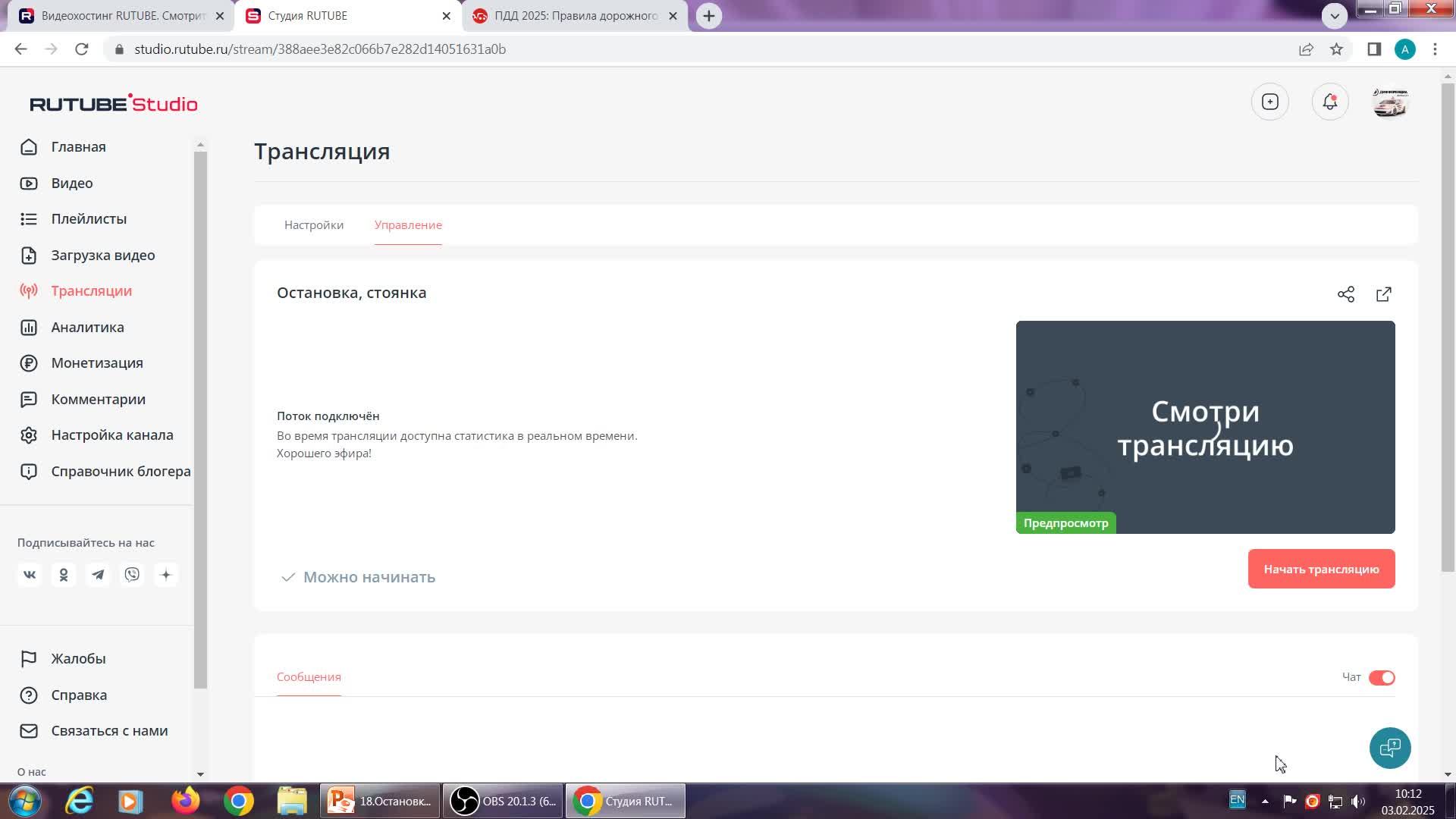Screen dimensions: 1456x819
Task: Open the Telegram social link icon
Action: coord(98,575)
